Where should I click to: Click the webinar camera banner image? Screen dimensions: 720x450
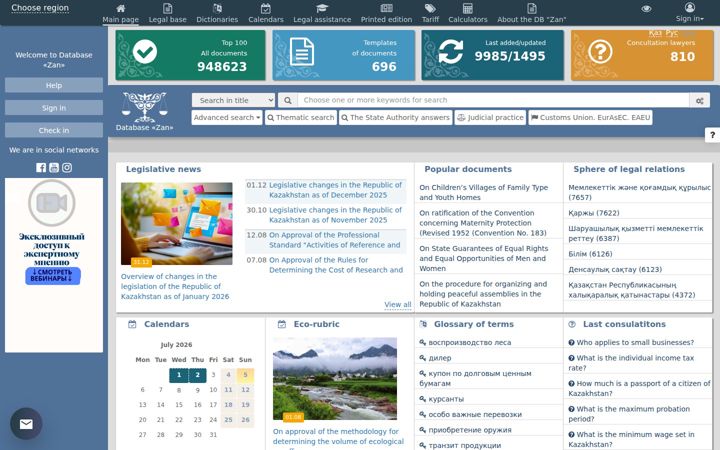[x=51, y=203]
